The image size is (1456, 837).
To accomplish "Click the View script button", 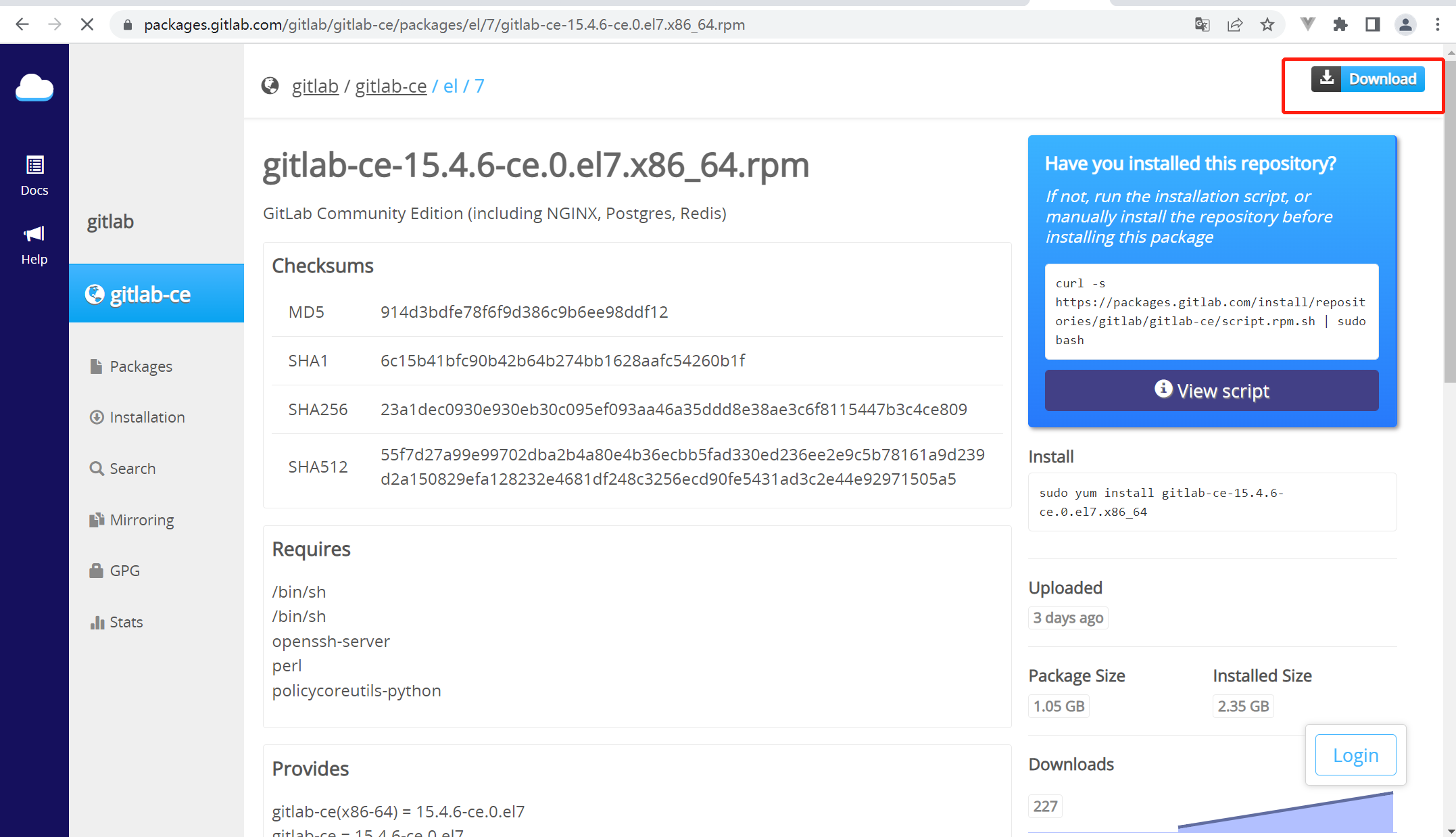I will 1211,391.
